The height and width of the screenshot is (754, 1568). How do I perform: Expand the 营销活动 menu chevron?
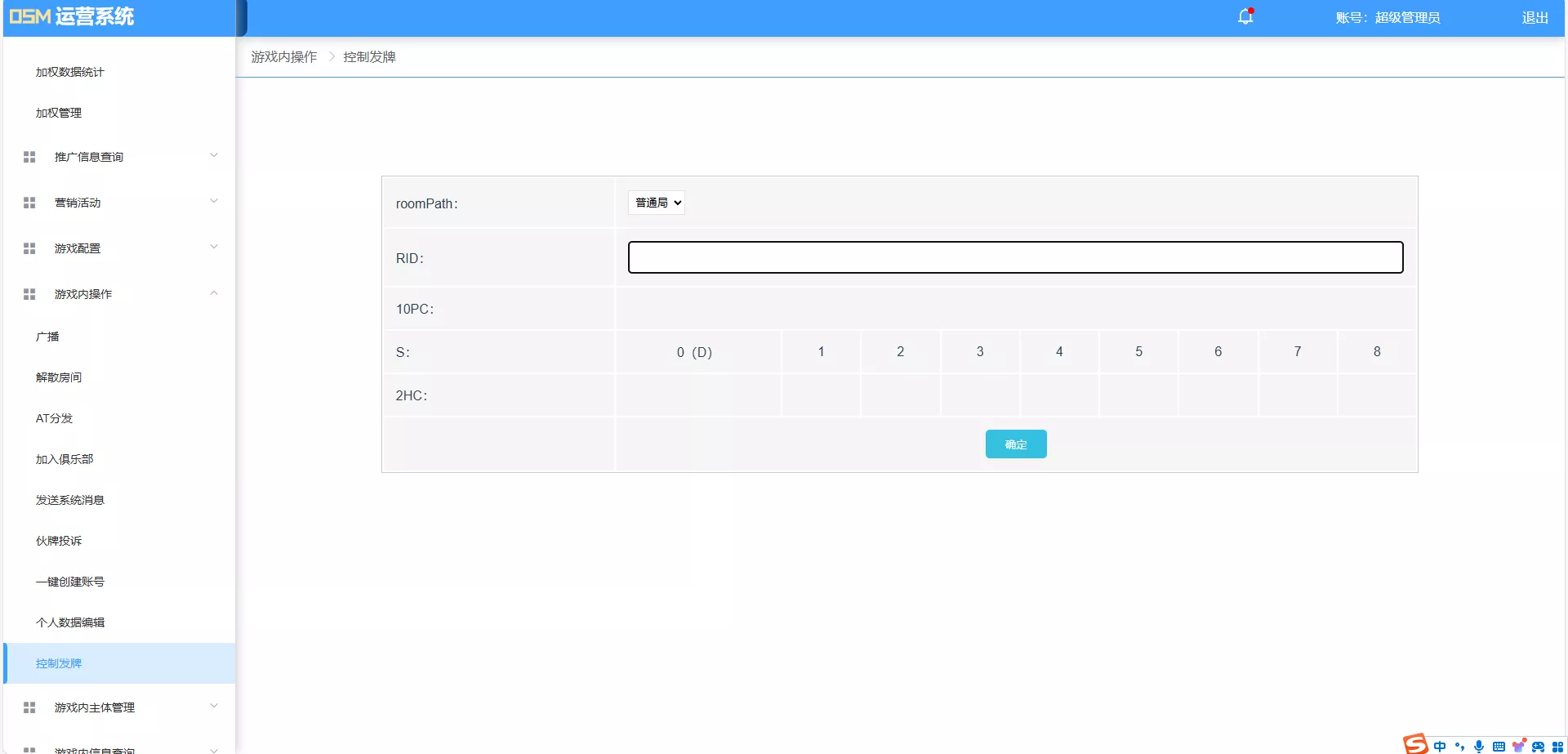tap(214, 201)
